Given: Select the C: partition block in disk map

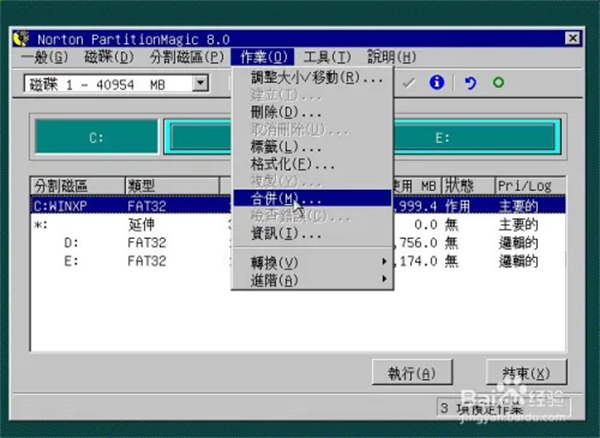Looking at the screenshot, I should [96, 137].
